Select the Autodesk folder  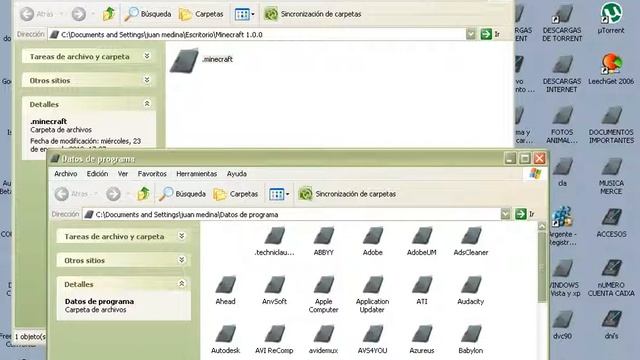pyautogui.click(x=225, y=339)
